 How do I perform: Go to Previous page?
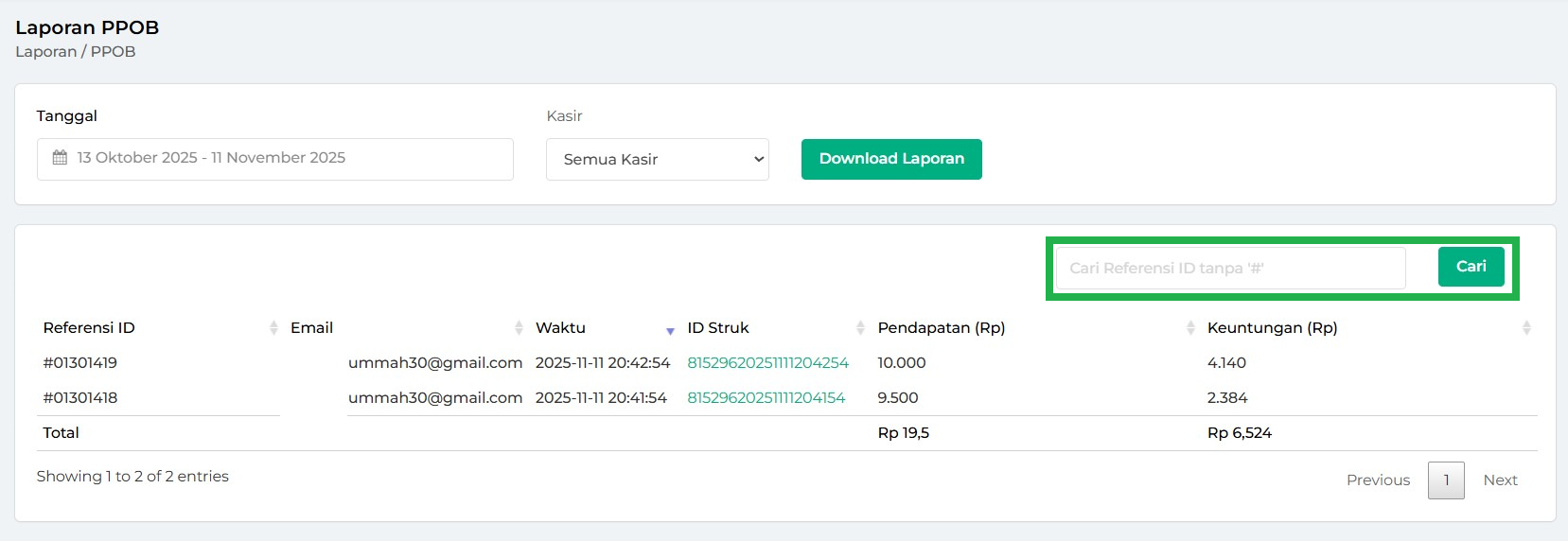pos(1378,480)
